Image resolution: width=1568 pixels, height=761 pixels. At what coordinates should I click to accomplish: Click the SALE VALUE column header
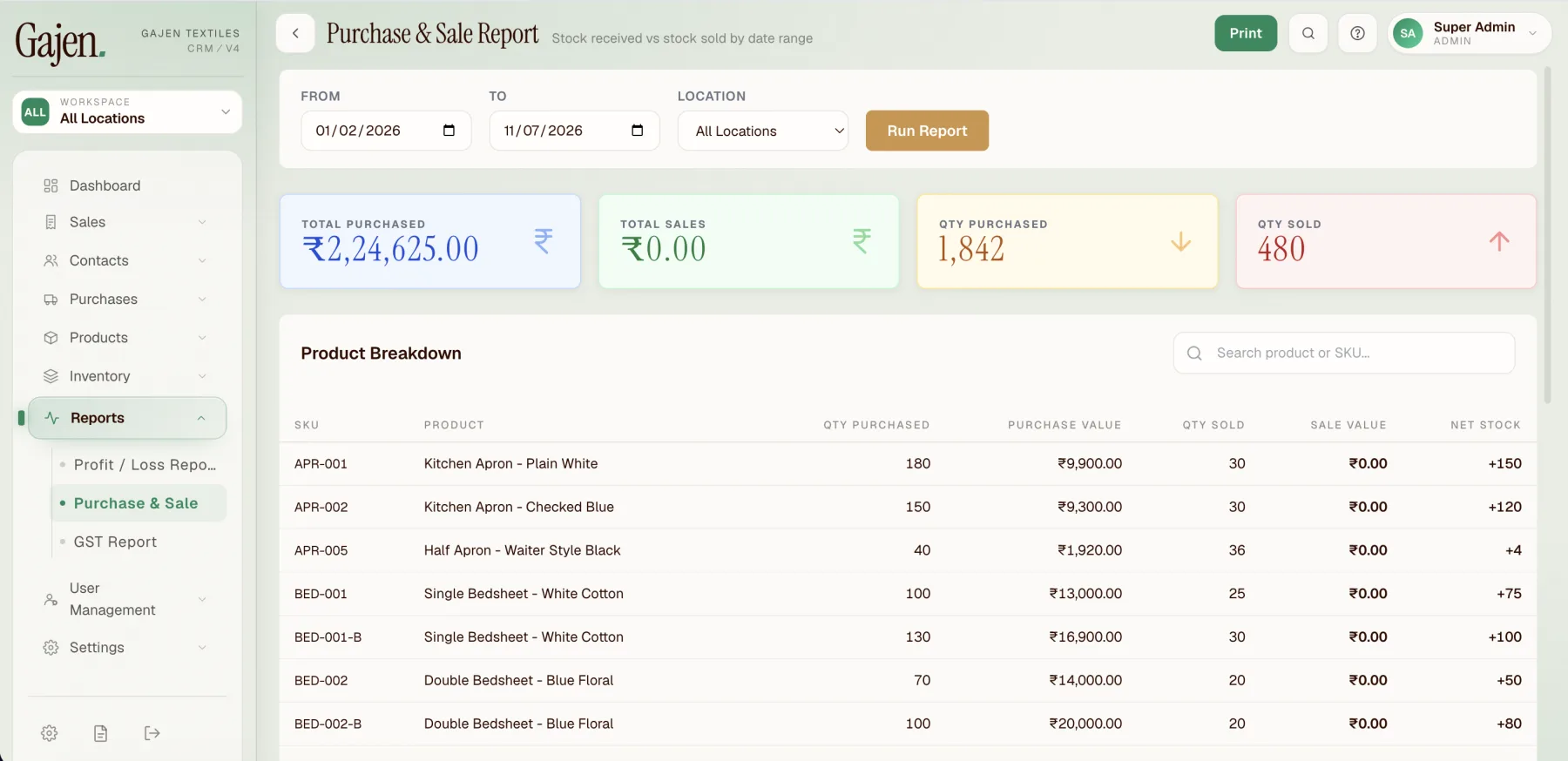(1348, 425)
